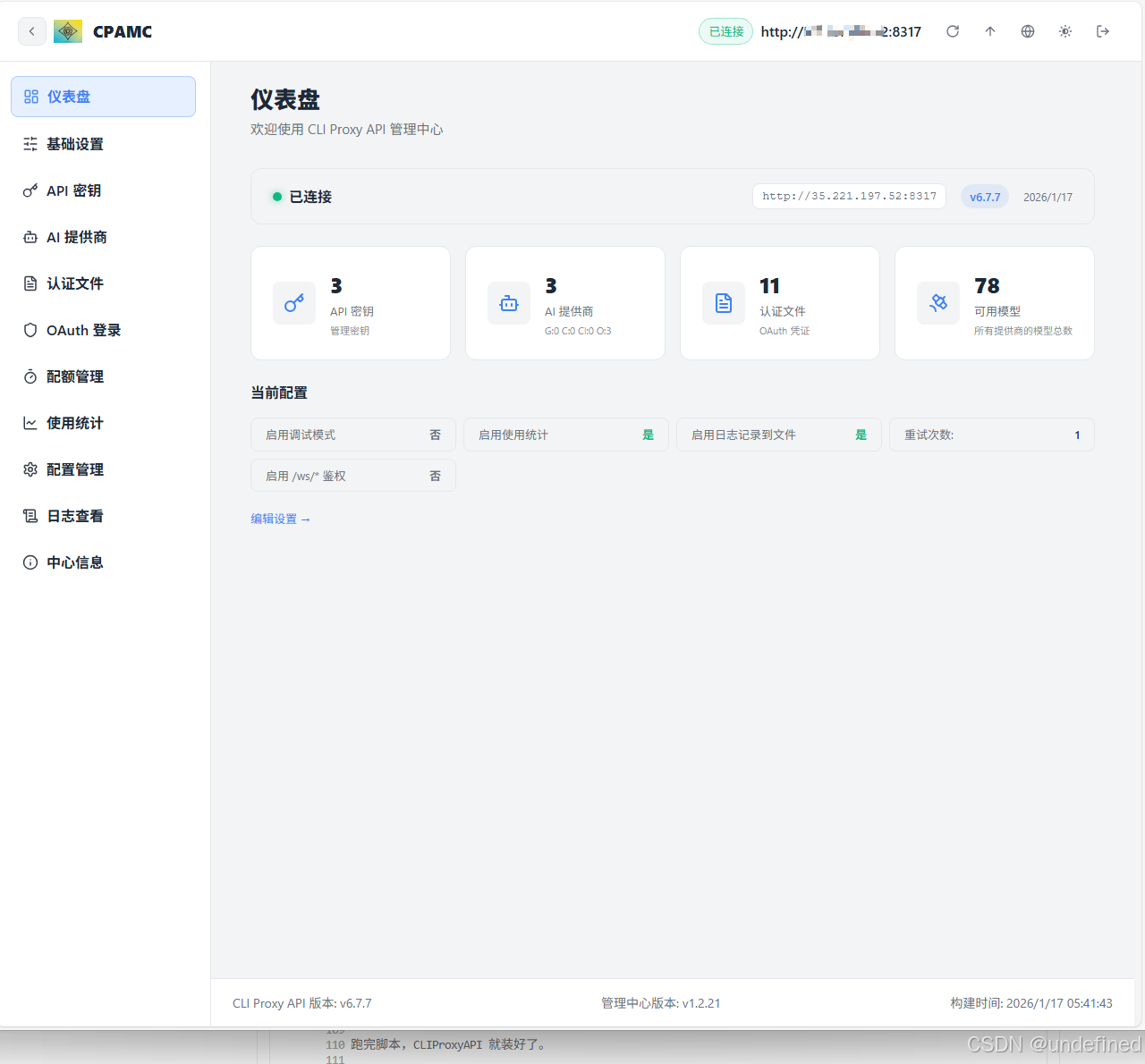
Task: Click the server URL address field
Action: (x=841, y=31)
